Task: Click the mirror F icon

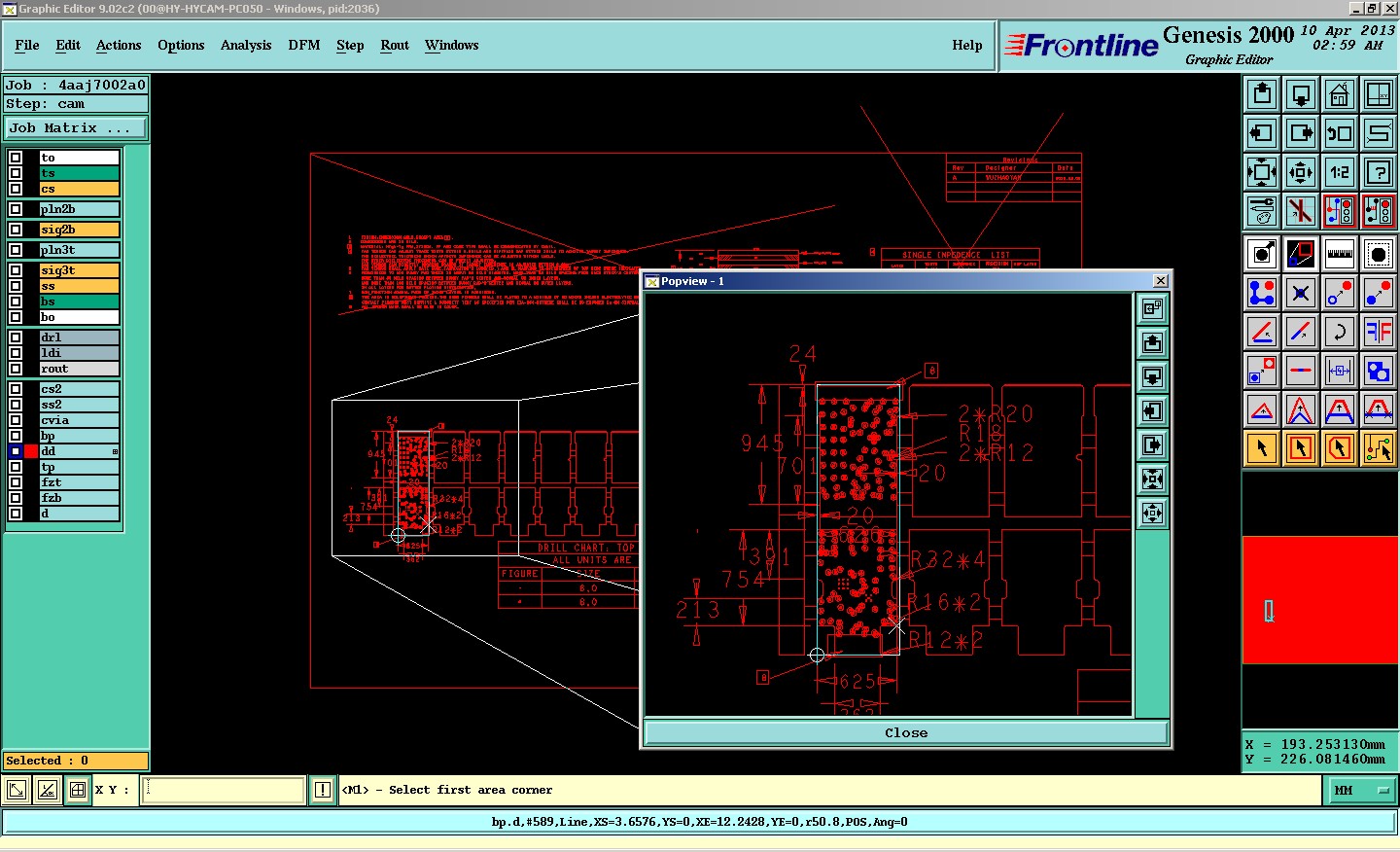Action: (1379, 332)
